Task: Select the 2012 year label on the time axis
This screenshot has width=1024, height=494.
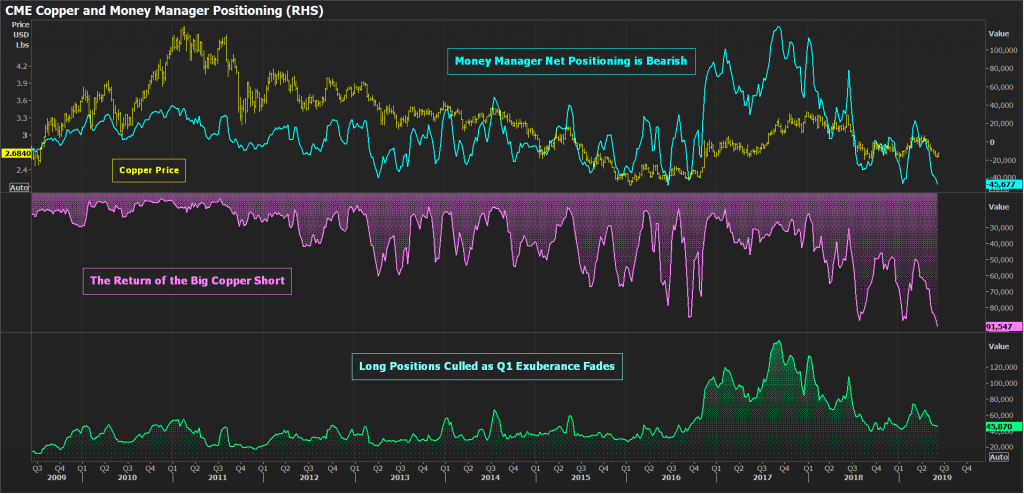Action: click(309, 478)
